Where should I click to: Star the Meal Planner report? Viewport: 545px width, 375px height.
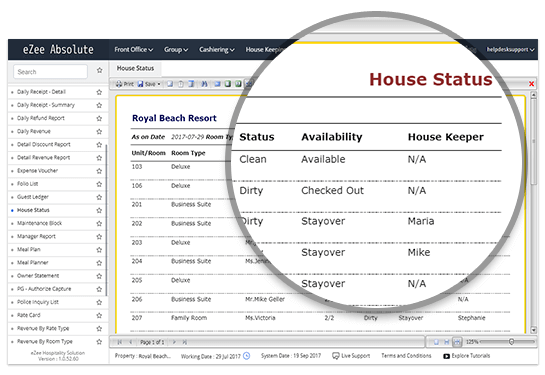99,263
